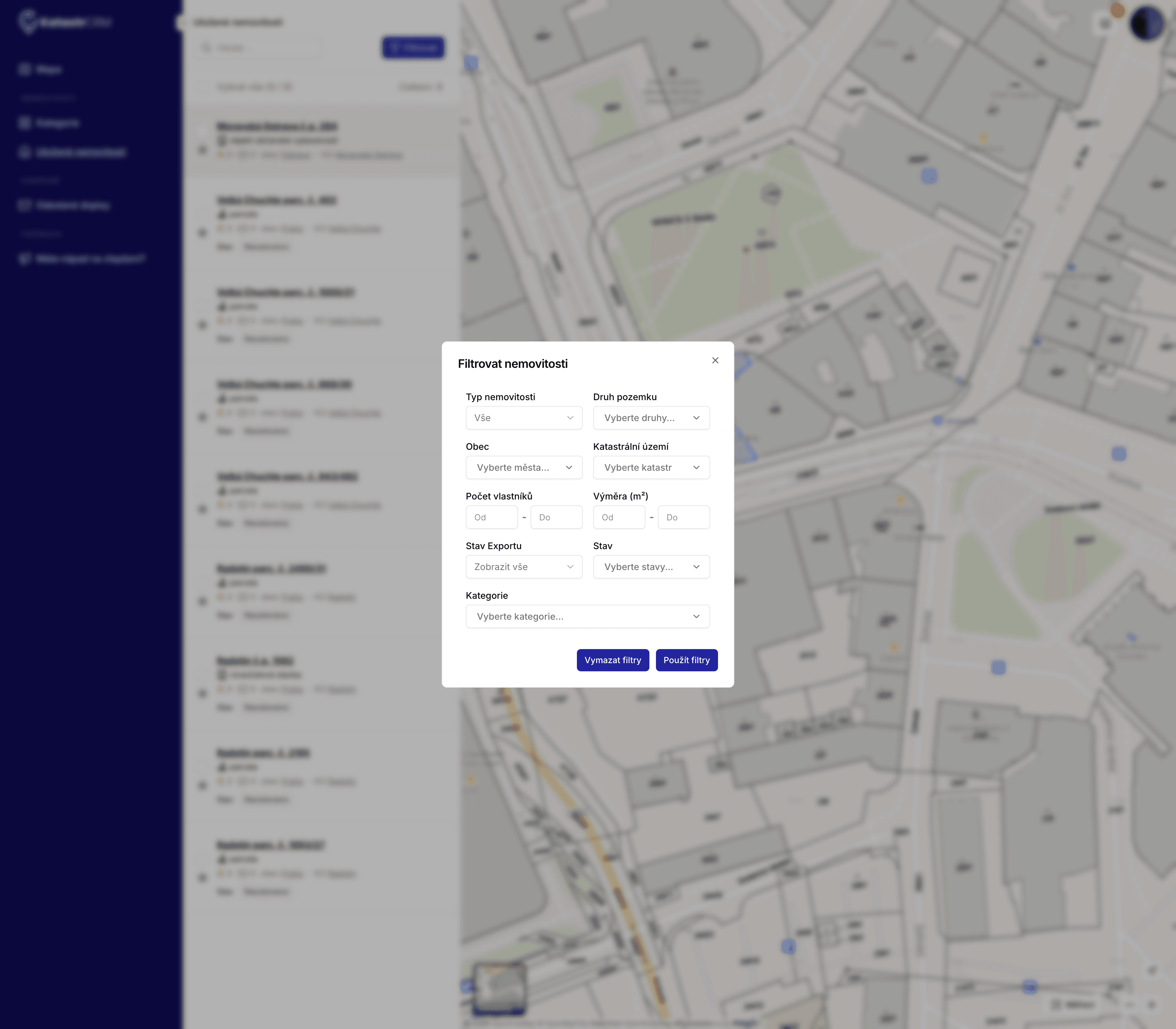This screenshot has width=1176, height=1029.
Task: Focus the Výměra Od input
Action: pyautogui.click(x=619, y=517)
